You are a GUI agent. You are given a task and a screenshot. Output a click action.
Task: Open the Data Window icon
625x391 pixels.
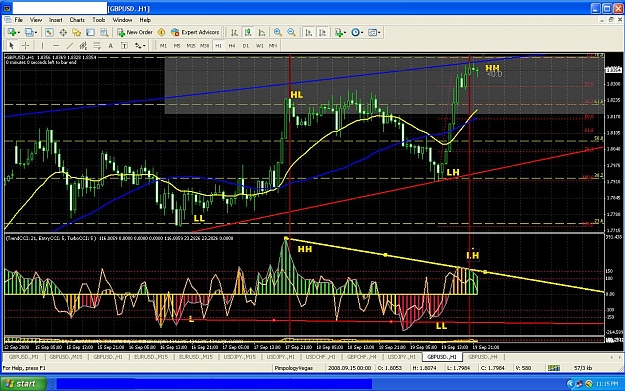coord(63,32)
